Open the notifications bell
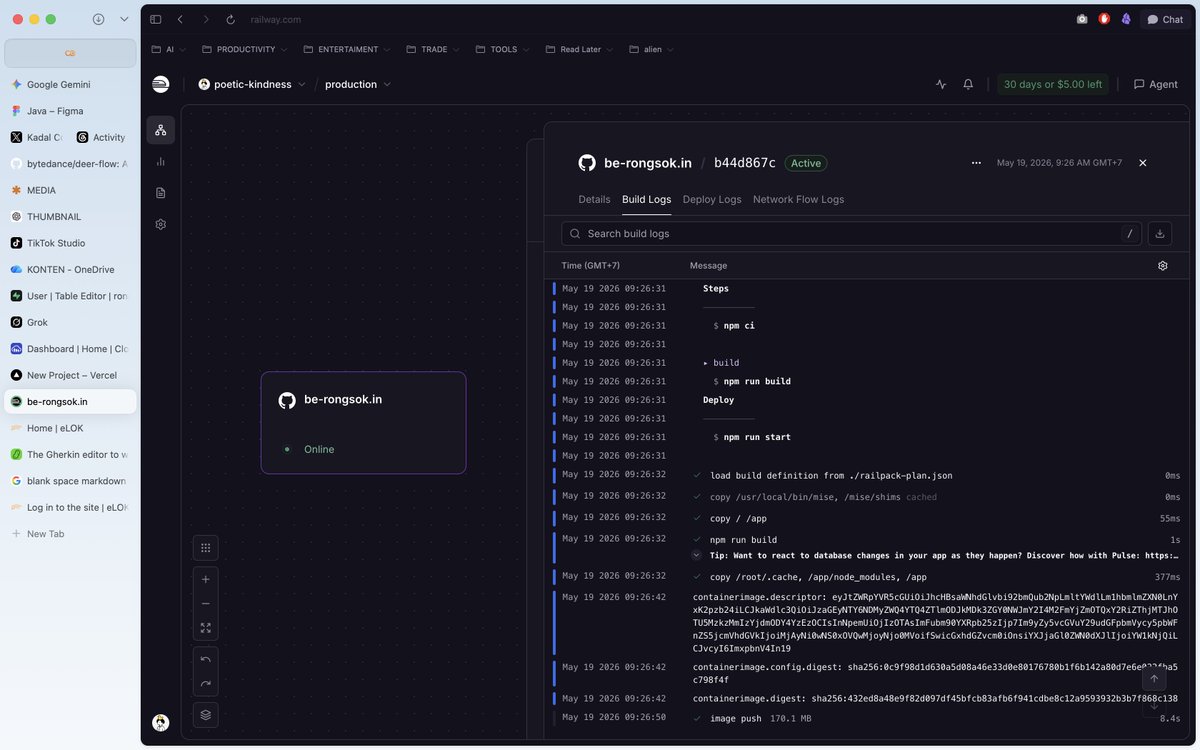The height and width of the screenshot is (750, 1200). 968,85
